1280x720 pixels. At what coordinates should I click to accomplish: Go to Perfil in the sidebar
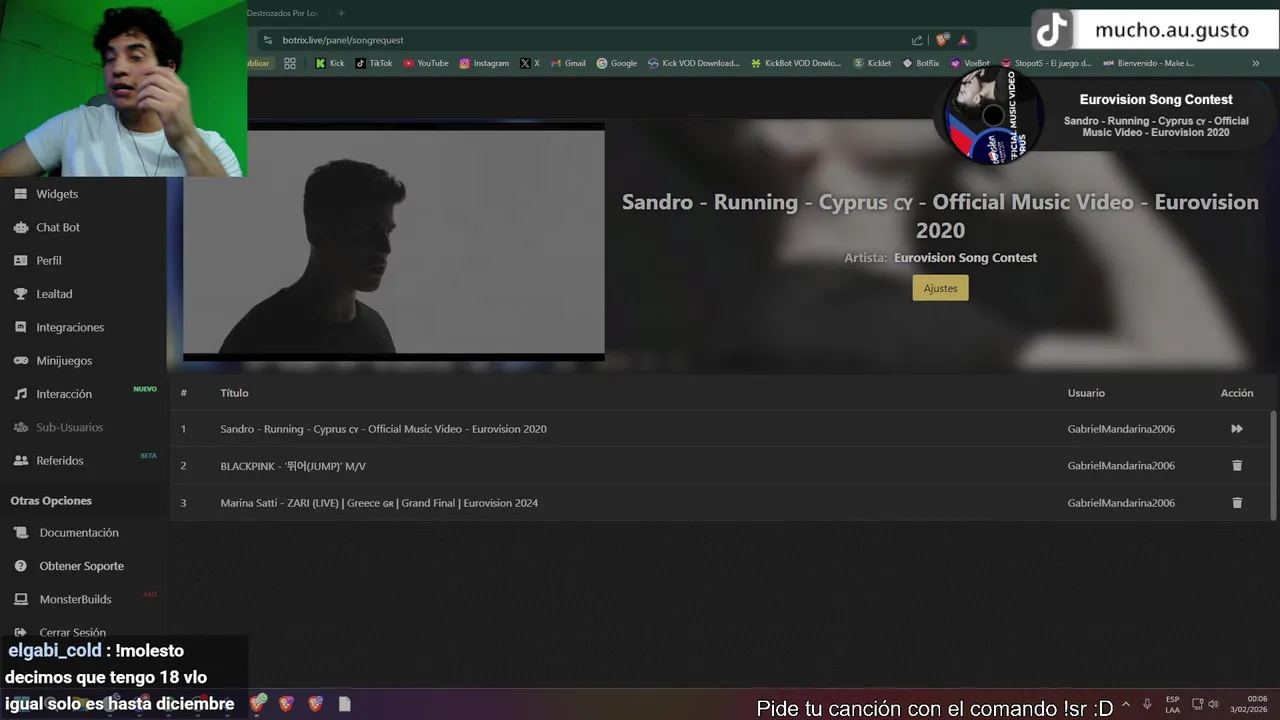[49, 260]
